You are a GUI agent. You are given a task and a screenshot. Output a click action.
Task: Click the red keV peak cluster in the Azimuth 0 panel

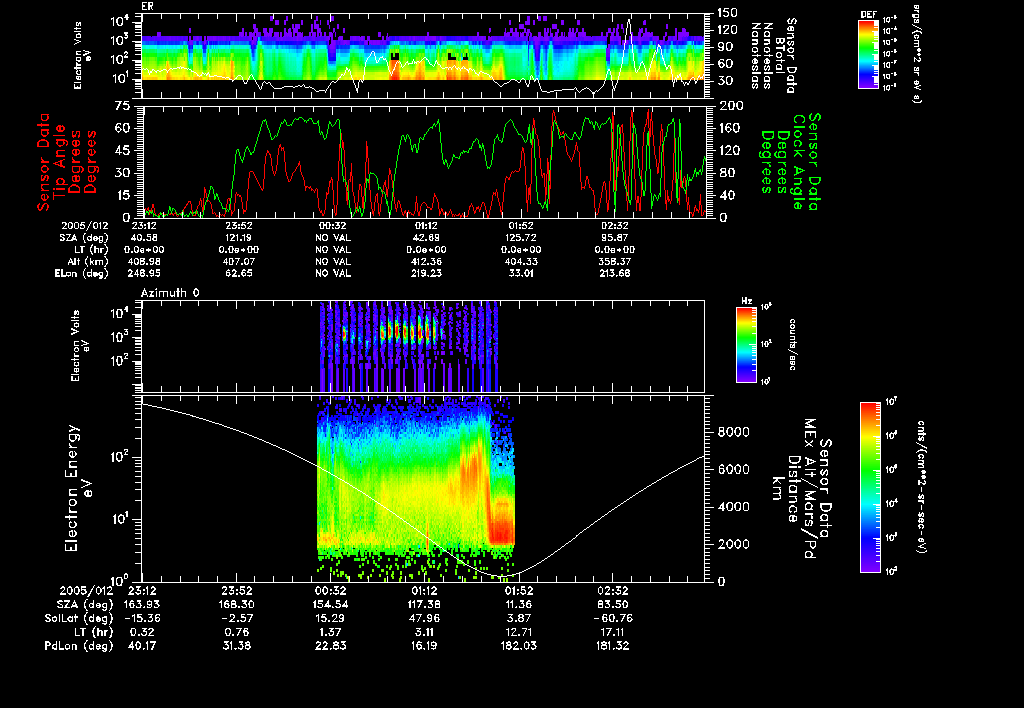tap(409, 332)
